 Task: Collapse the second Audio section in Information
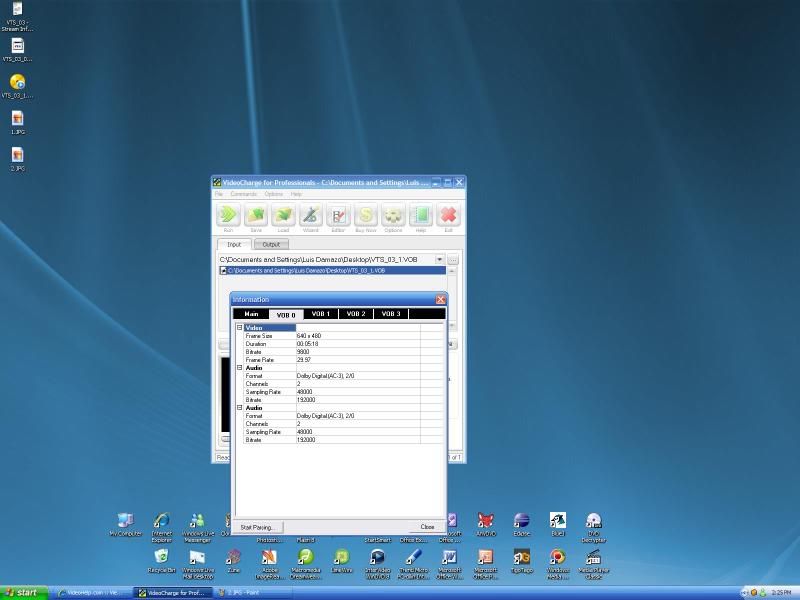(239, 408)
